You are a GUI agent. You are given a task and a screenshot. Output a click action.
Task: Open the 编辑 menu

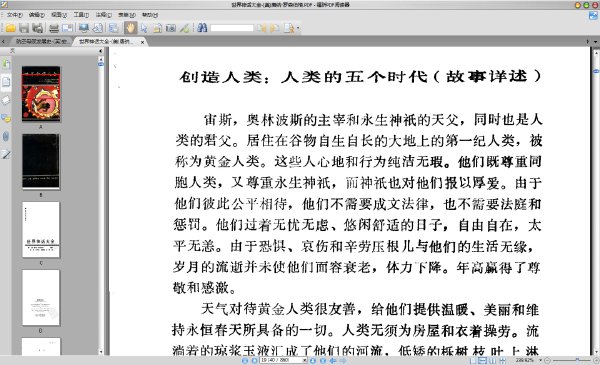(36, 15)
